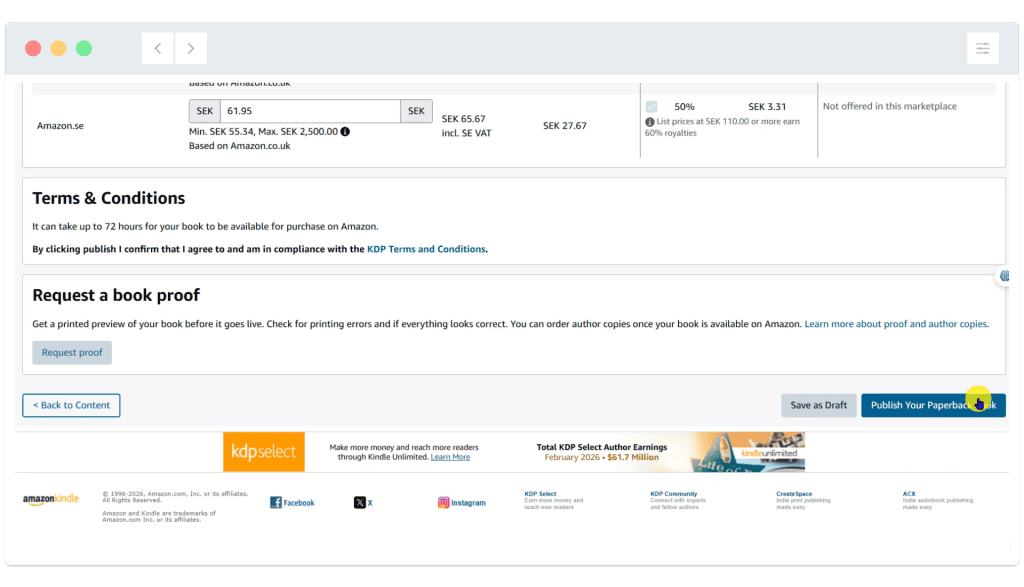The width and height of the screenshot is (1024, 587).
Task: Click the left SEK currency label of price field
Action: 205,111
